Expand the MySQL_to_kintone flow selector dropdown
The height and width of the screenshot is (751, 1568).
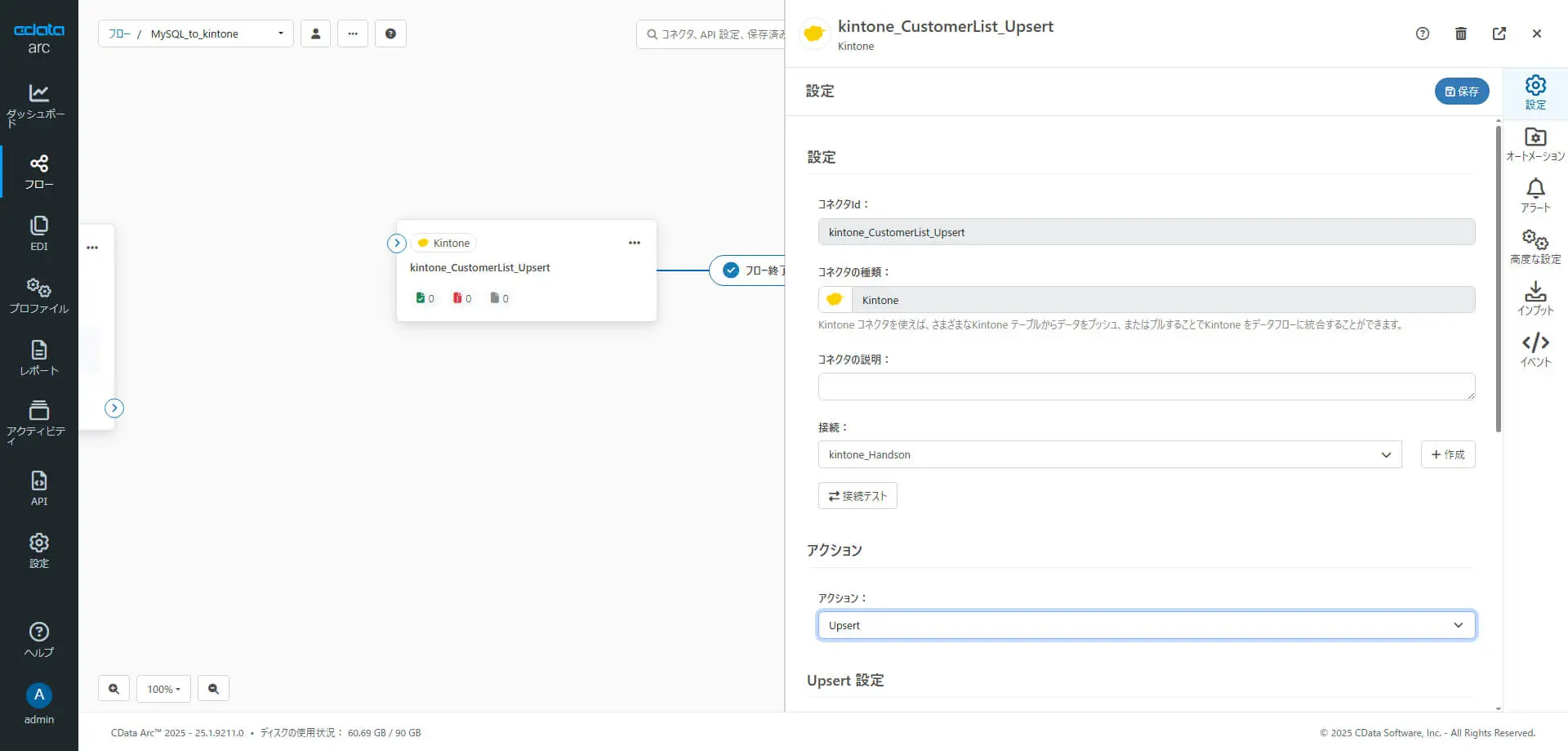[280, 34]
